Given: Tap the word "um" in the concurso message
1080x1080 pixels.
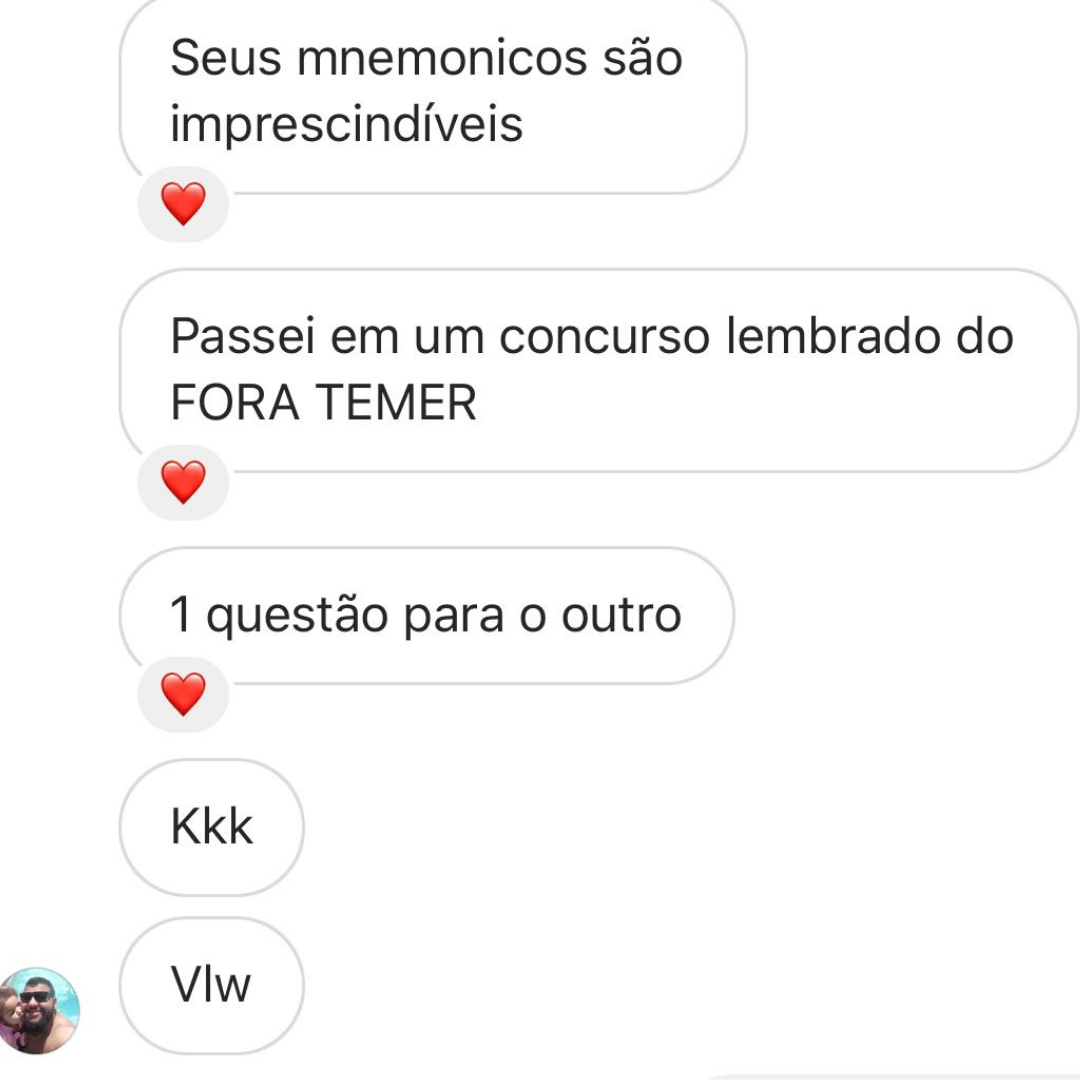Looking at the screenshot, I should 448,339.
